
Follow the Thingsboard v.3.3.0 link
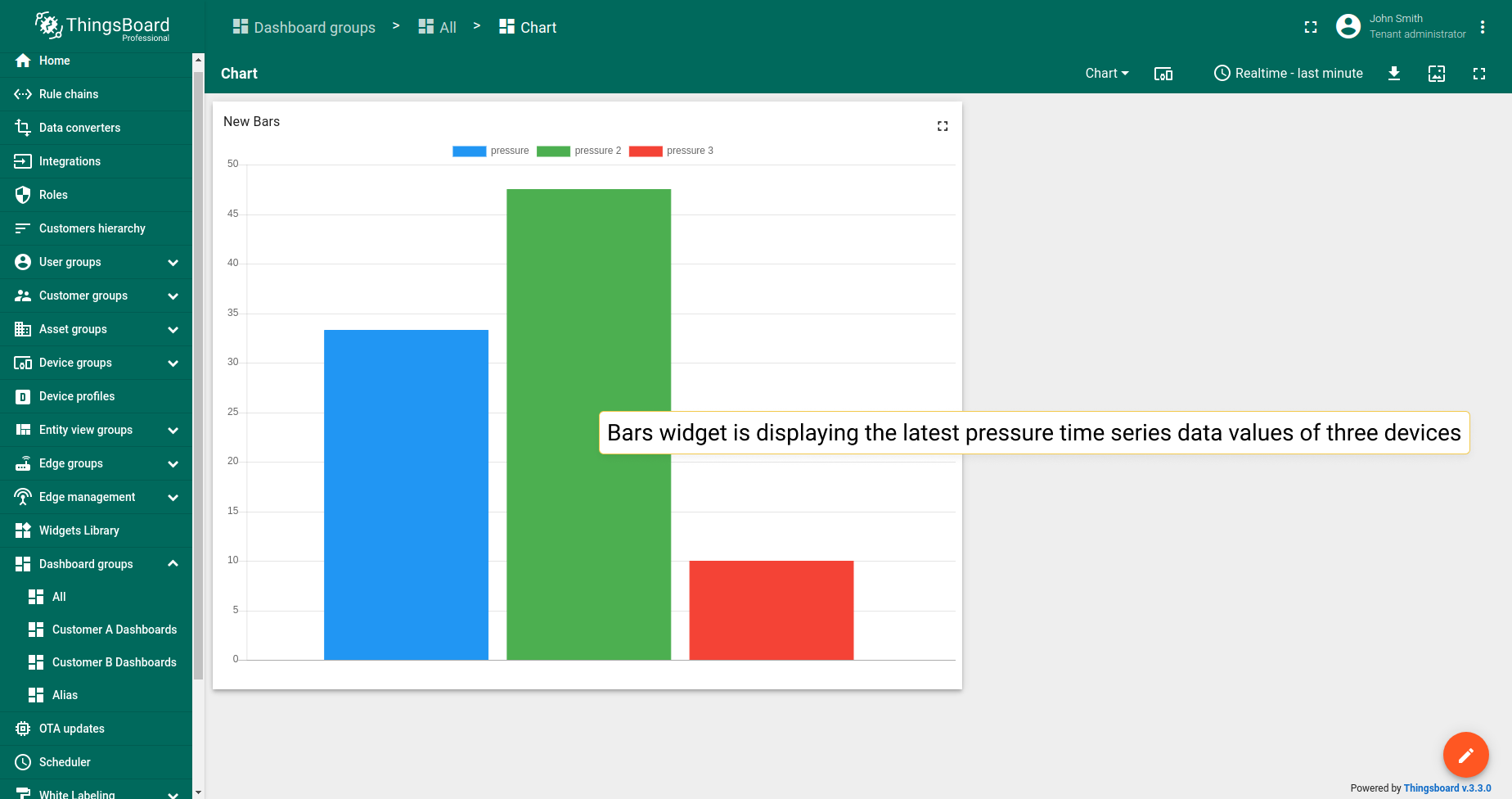pos(1447,788)
